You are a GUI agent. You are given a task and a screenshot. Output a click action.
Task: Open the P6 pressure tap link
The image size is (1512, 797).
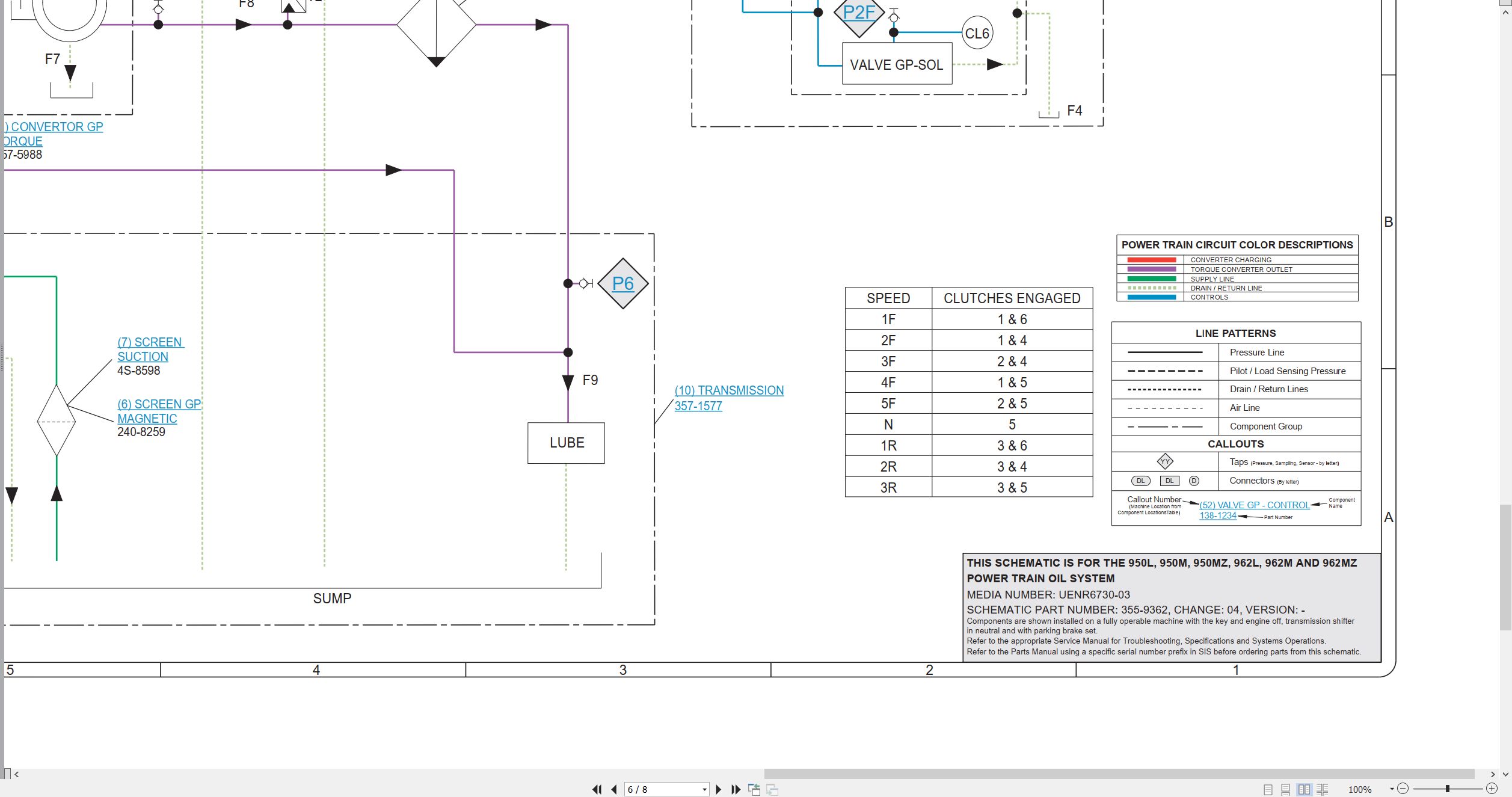(x=622, y=283)
